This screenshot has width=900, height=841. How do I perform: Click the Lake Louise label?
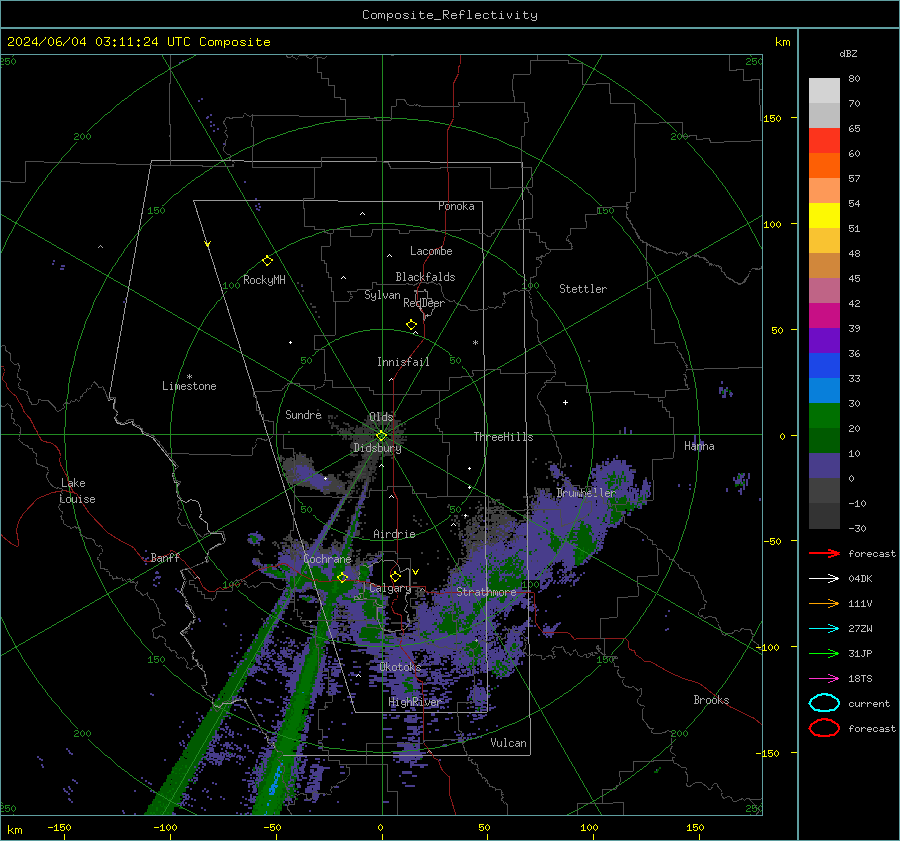coord(78,491)
